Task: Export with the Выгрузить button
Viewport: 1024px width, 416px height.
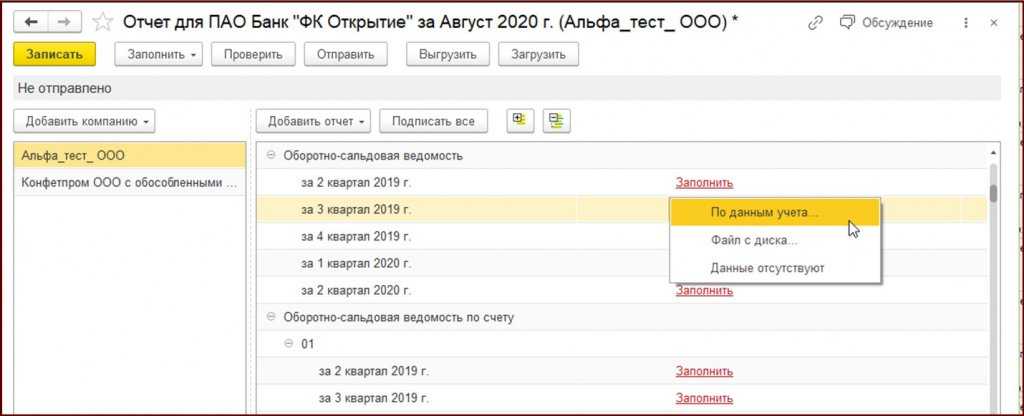Action: [x=447, y=54]
